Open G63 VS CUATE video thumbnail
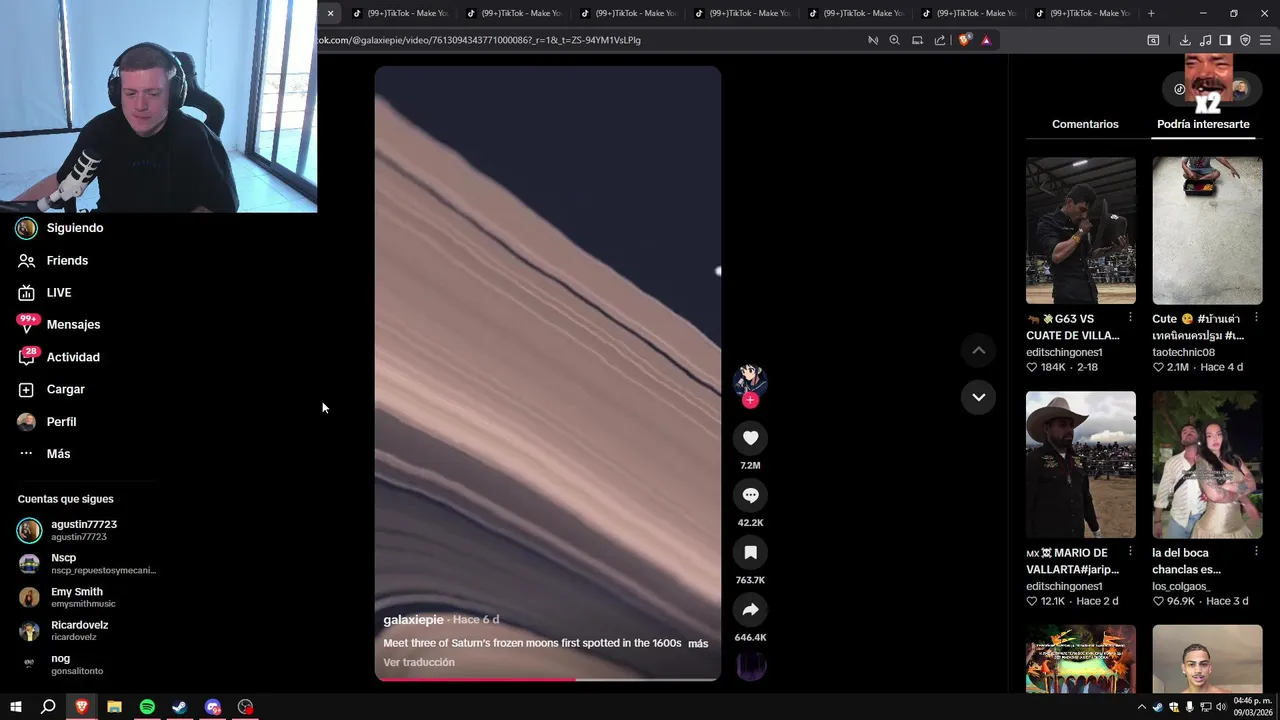 1080,230
